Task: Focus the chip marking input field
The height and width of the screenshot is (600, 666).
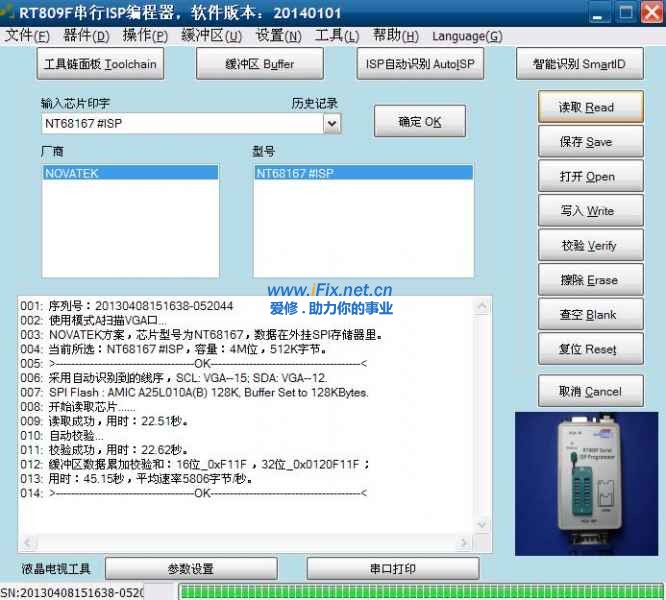Action: (x=183, y=124)
